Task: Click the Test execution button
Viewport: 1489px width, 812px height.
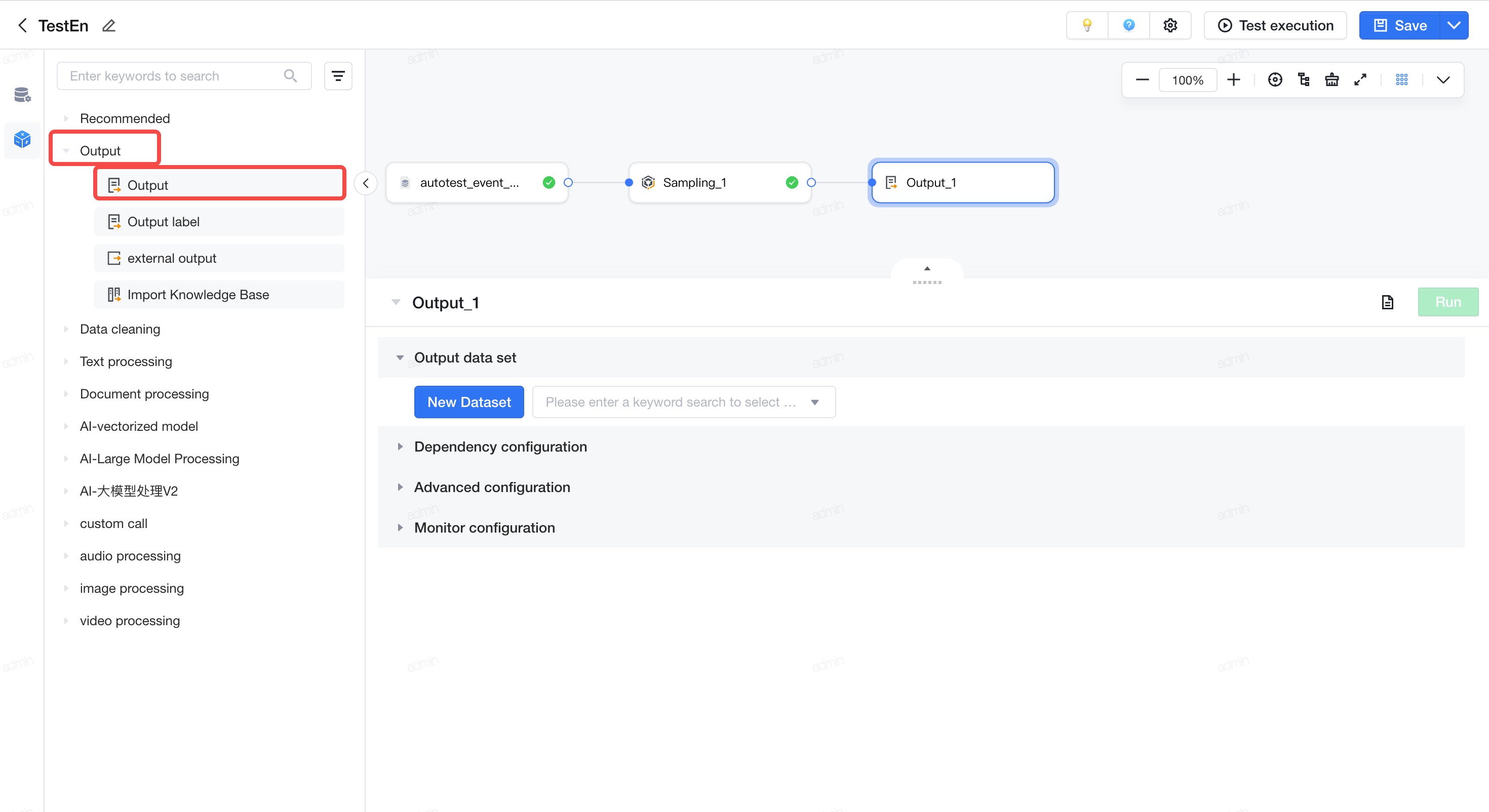Action: pos(1275,25)
